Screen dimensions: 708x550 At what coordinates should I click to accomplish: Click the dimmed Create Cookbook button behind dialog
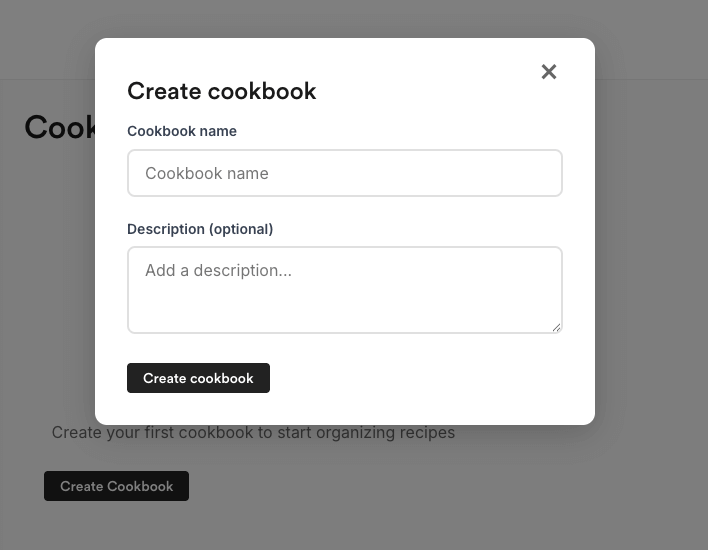coord(116,486)
